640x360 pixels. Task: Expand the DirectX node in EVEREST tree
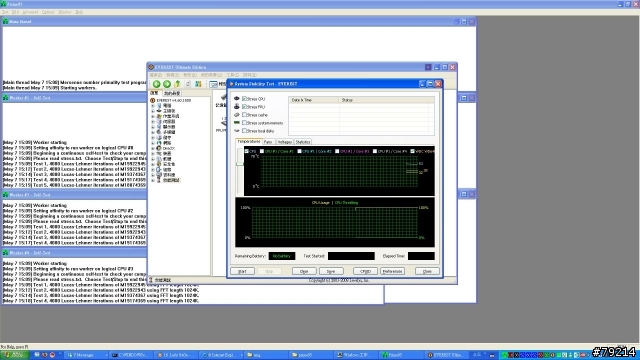(153, 148)
